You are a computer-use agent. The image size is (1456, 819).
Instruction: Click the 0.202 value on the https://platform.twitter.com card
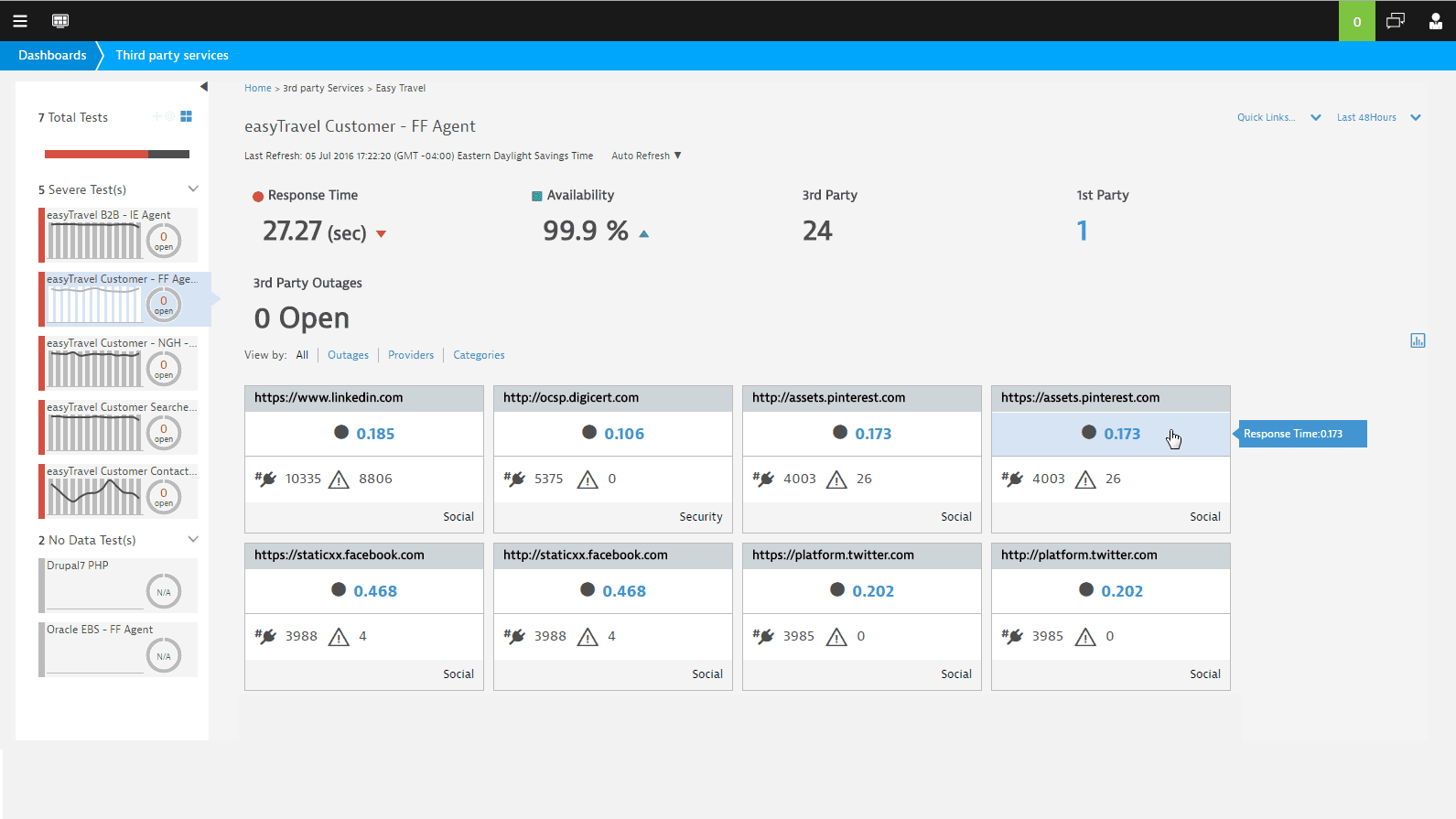tap(873, 591)
